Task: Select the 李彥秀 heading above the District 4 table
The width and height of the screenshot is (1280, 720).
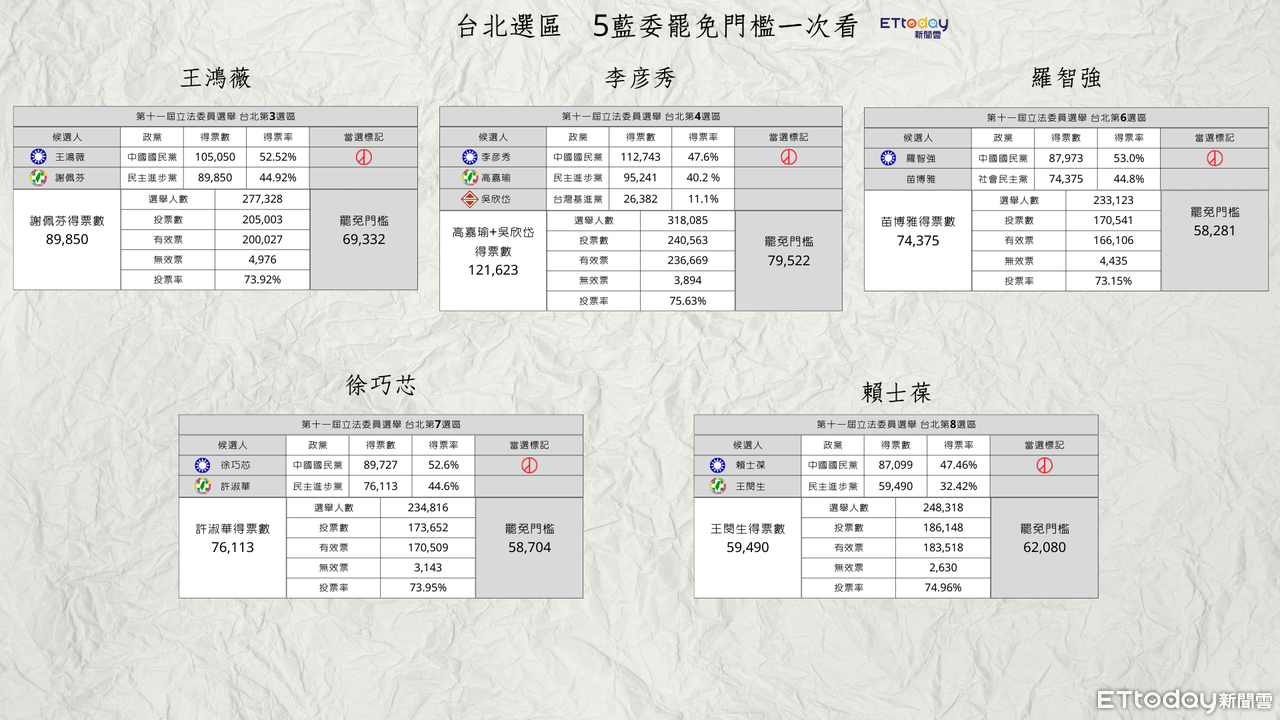Action: [x=641, y=78]
